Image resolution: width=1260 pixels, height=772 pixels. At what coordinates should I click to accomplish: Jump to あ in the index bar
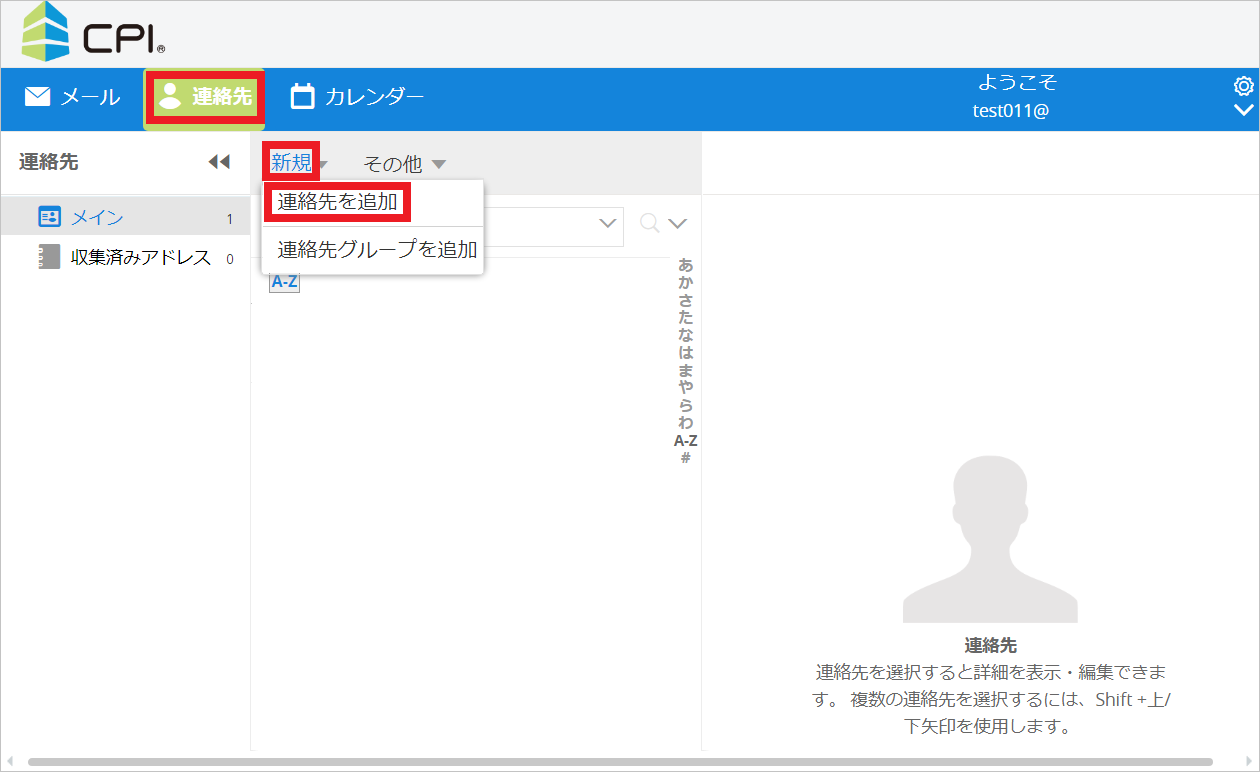click(x=685, y=265)
